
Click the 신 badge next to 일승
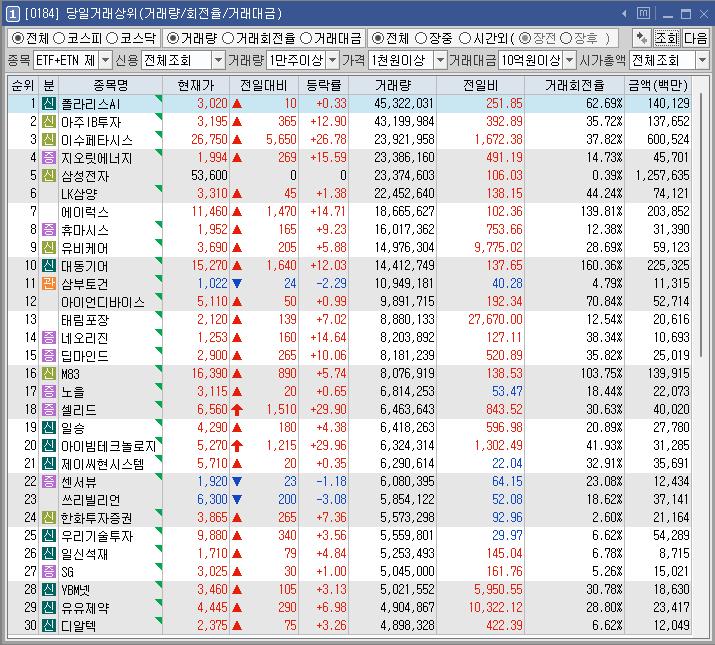click(49, 427)
